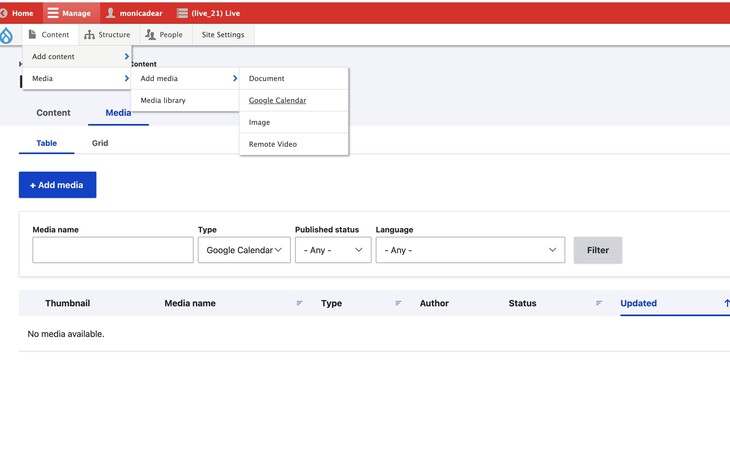Sort table by Type column icon
Image resolution: width=730 pixels, height=467 pixels.
398,303
